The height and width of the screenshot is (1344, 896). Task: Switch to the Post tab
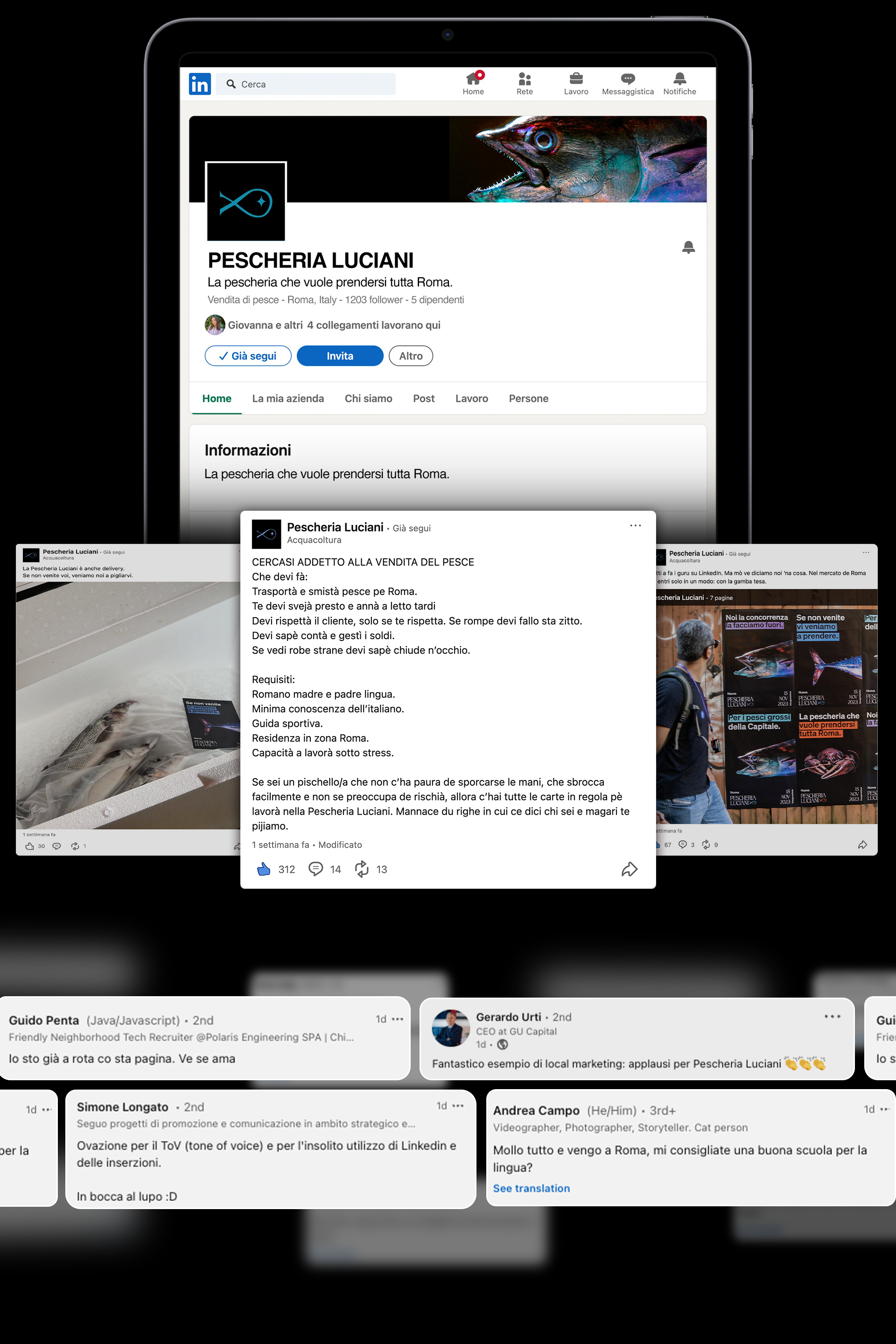[423, 399]
